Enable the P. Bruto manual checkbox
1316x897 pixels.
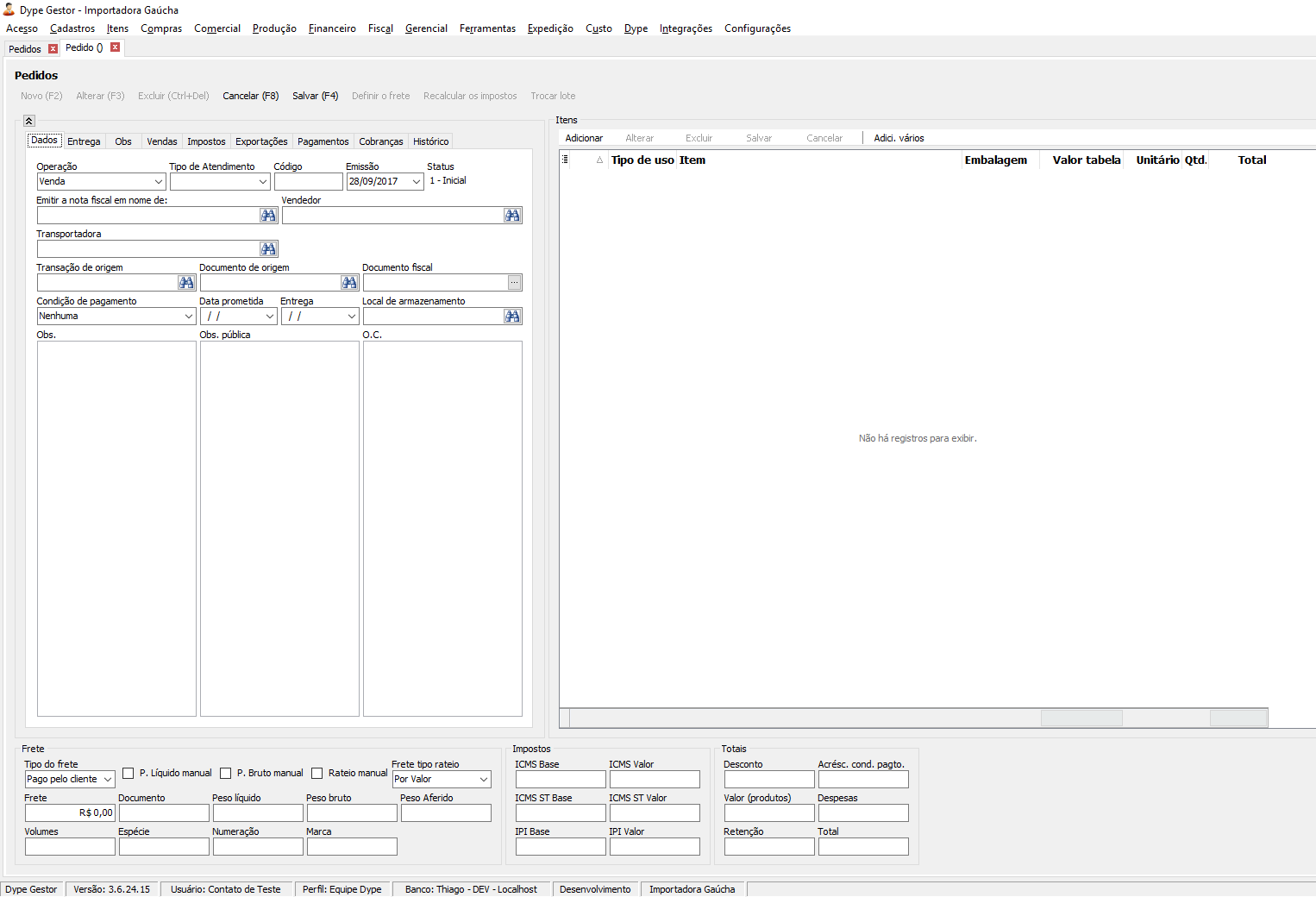tap(226, 774)
